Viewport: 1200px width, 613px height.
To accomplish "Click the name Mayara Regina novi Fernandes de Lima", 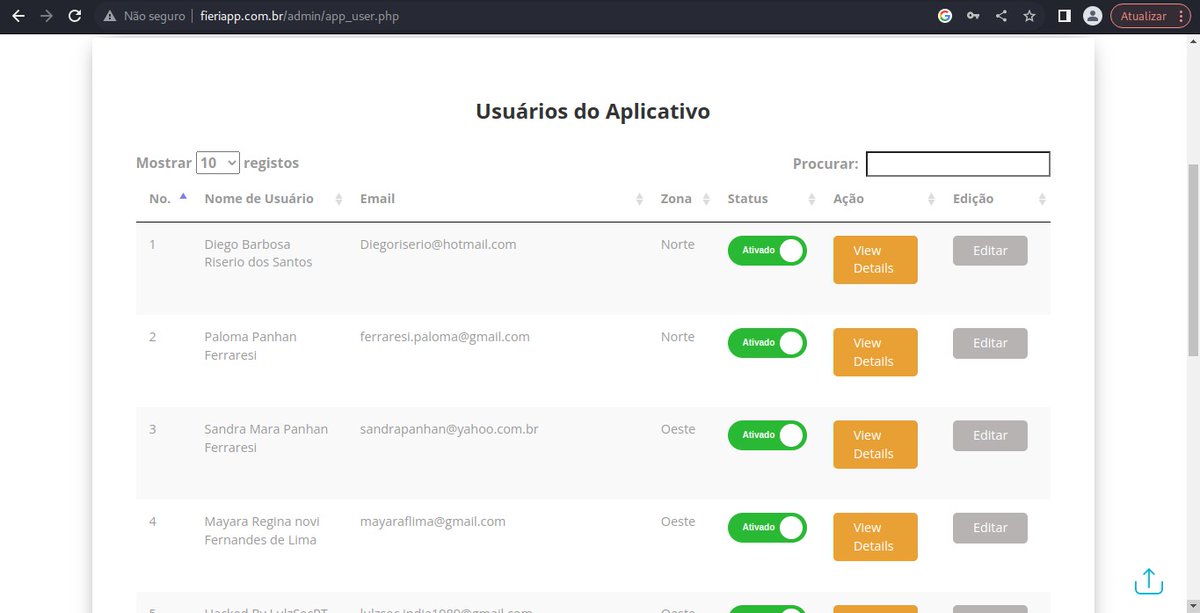I will [261, 530].
